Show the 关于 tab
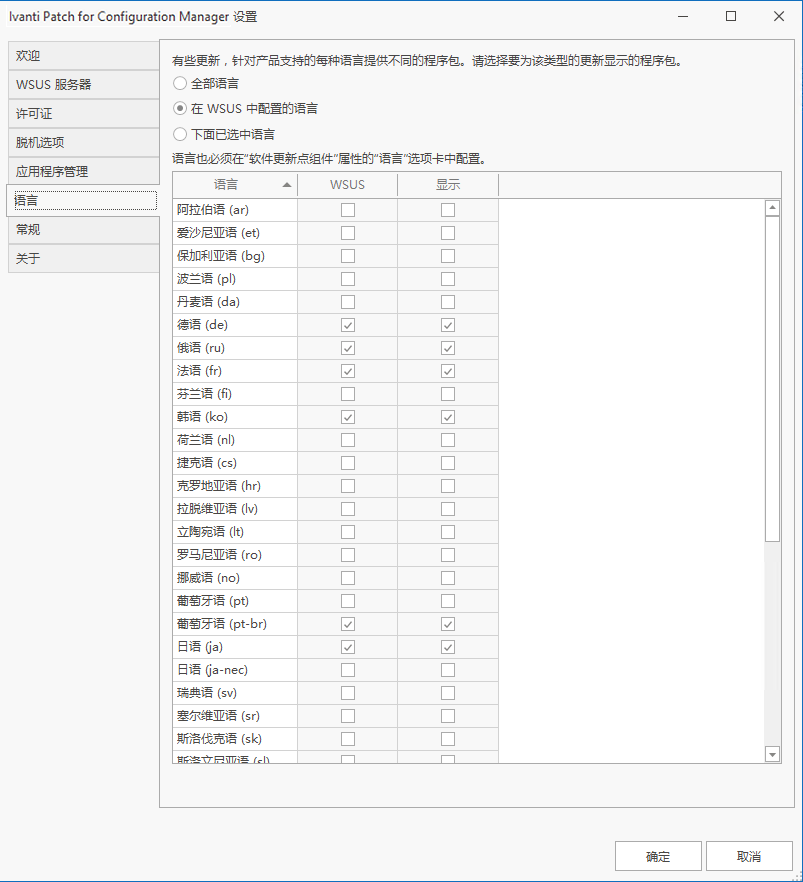Viewport: 803px width, 882px height. pos(83,258)
